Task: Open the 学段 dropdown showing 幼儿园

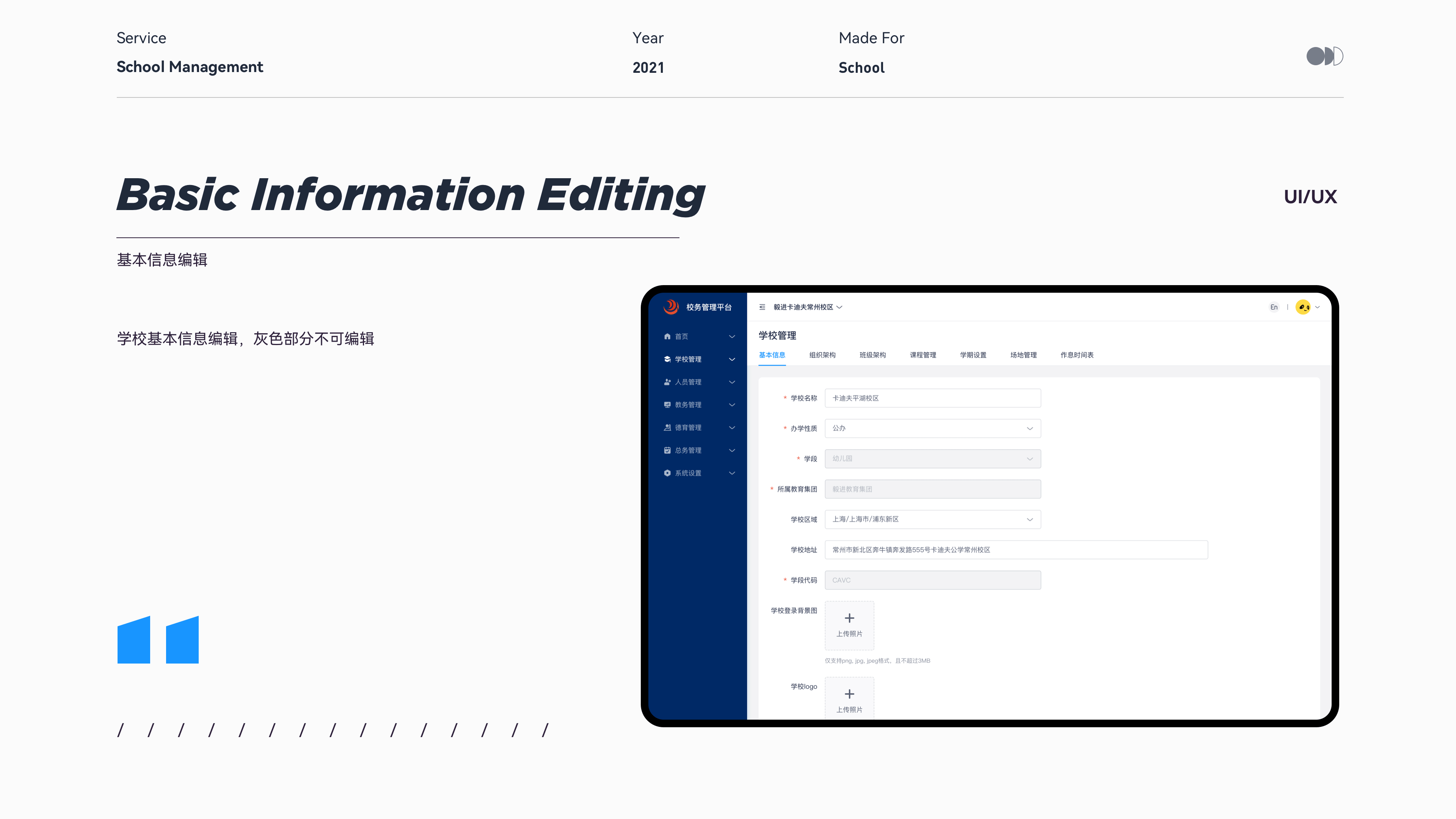Action: tap(933, 458)
